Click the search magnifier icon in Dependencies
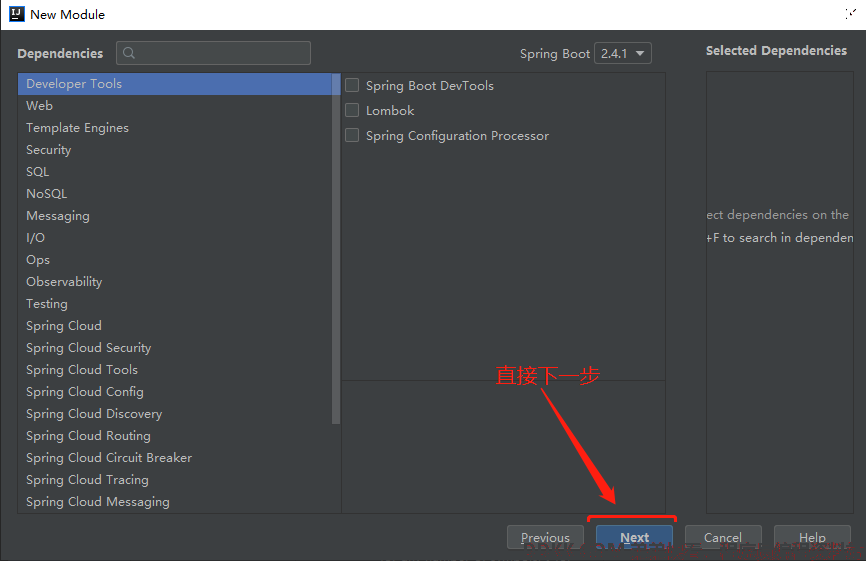 pyautogui.click(x=129, y=53)
